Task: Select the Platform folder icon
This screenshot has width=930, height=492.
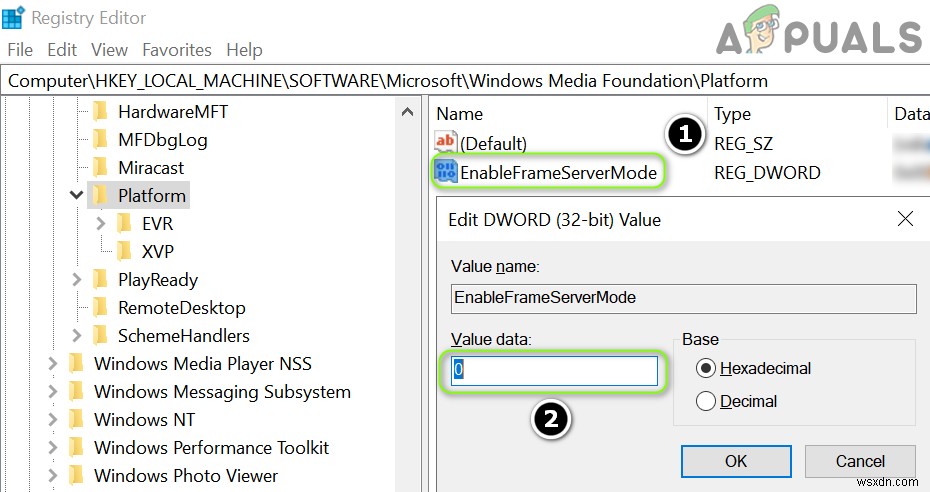Action: 100,195
